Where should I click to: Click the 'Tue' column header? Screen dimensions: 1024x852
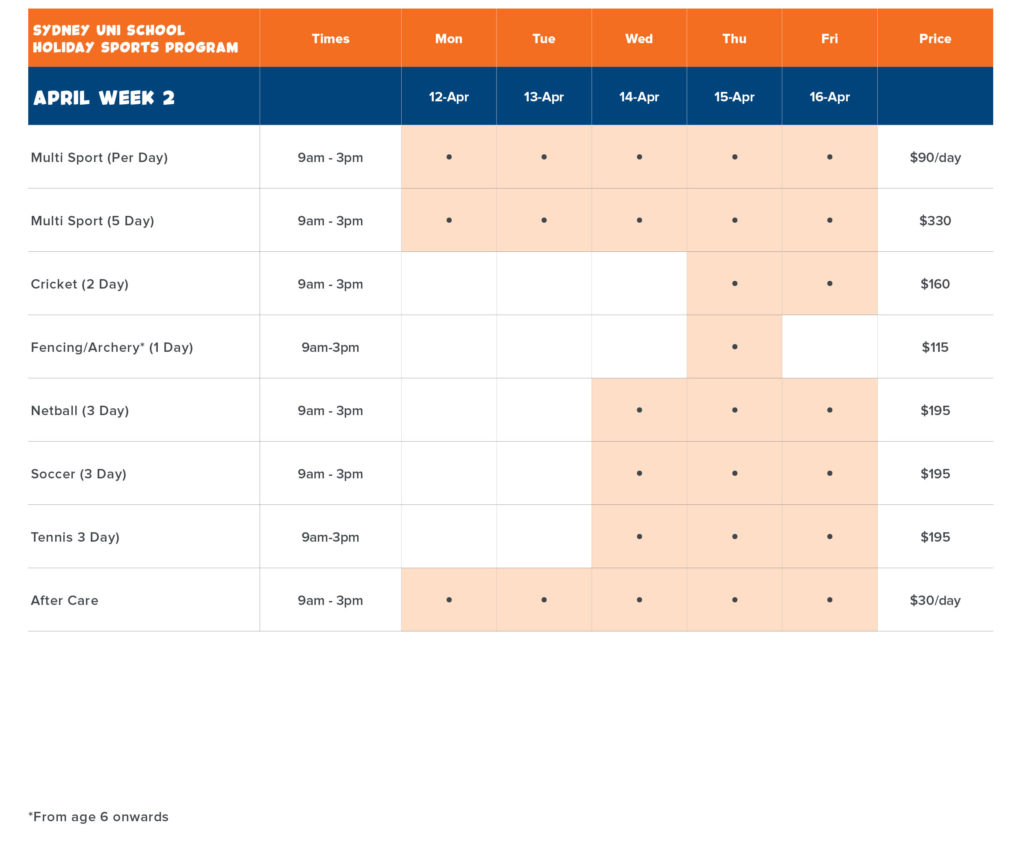click(x=543, y=39)
